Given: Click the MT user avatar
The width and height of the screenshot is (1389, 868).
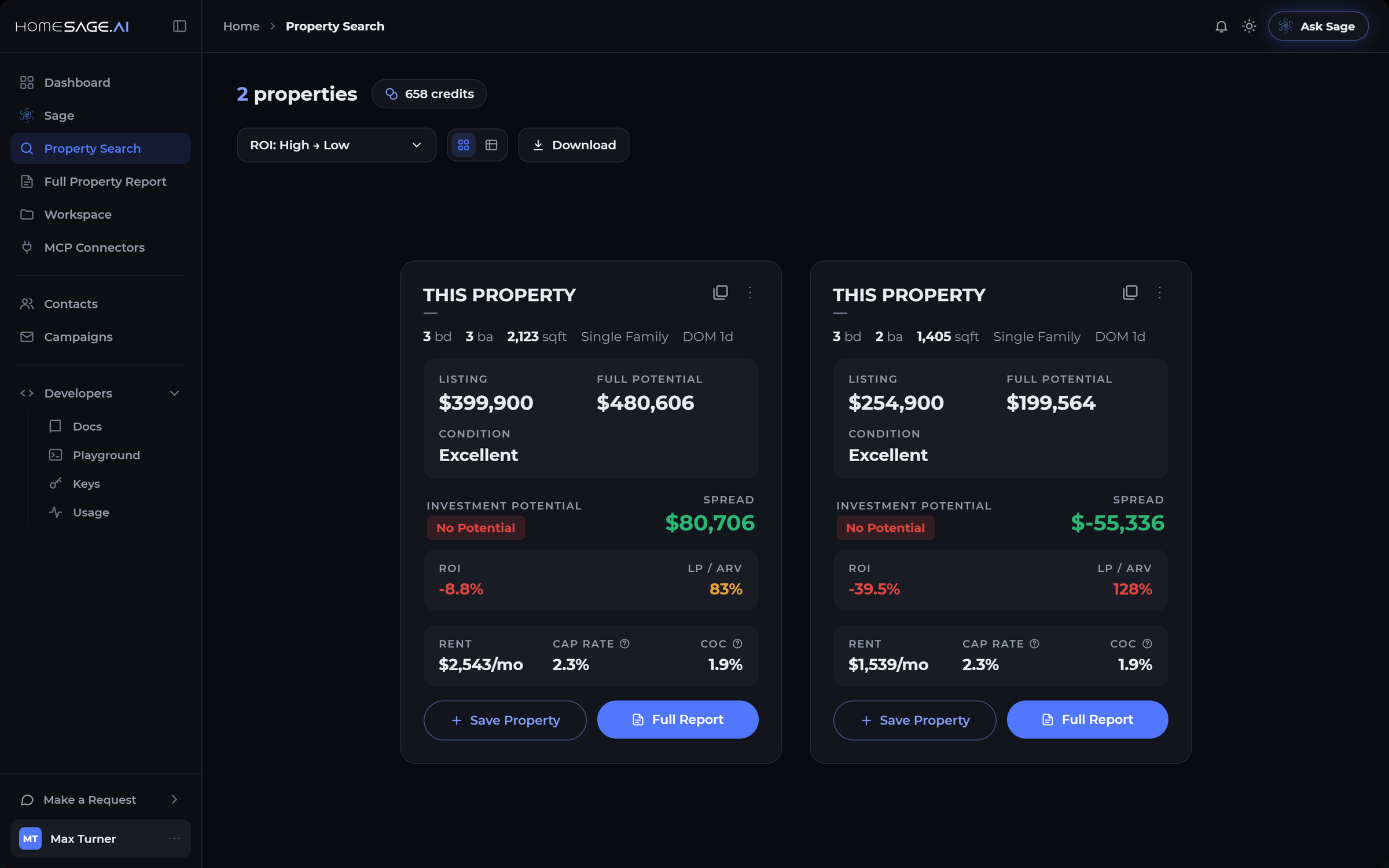Looking at the screenshot, I should click(x=30, y=838).
